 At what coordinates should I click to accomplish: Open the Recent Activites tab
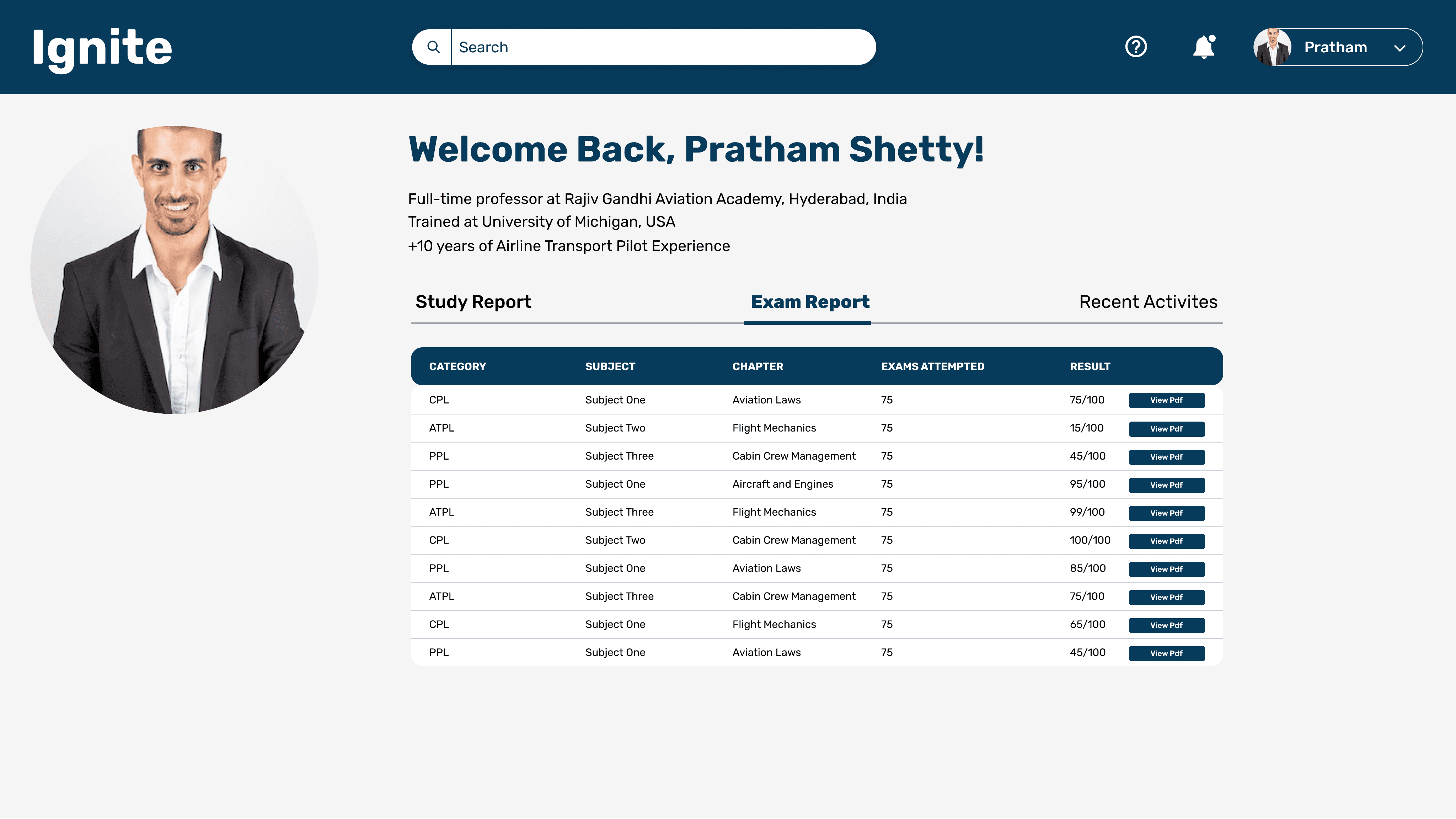point(1148,302)
